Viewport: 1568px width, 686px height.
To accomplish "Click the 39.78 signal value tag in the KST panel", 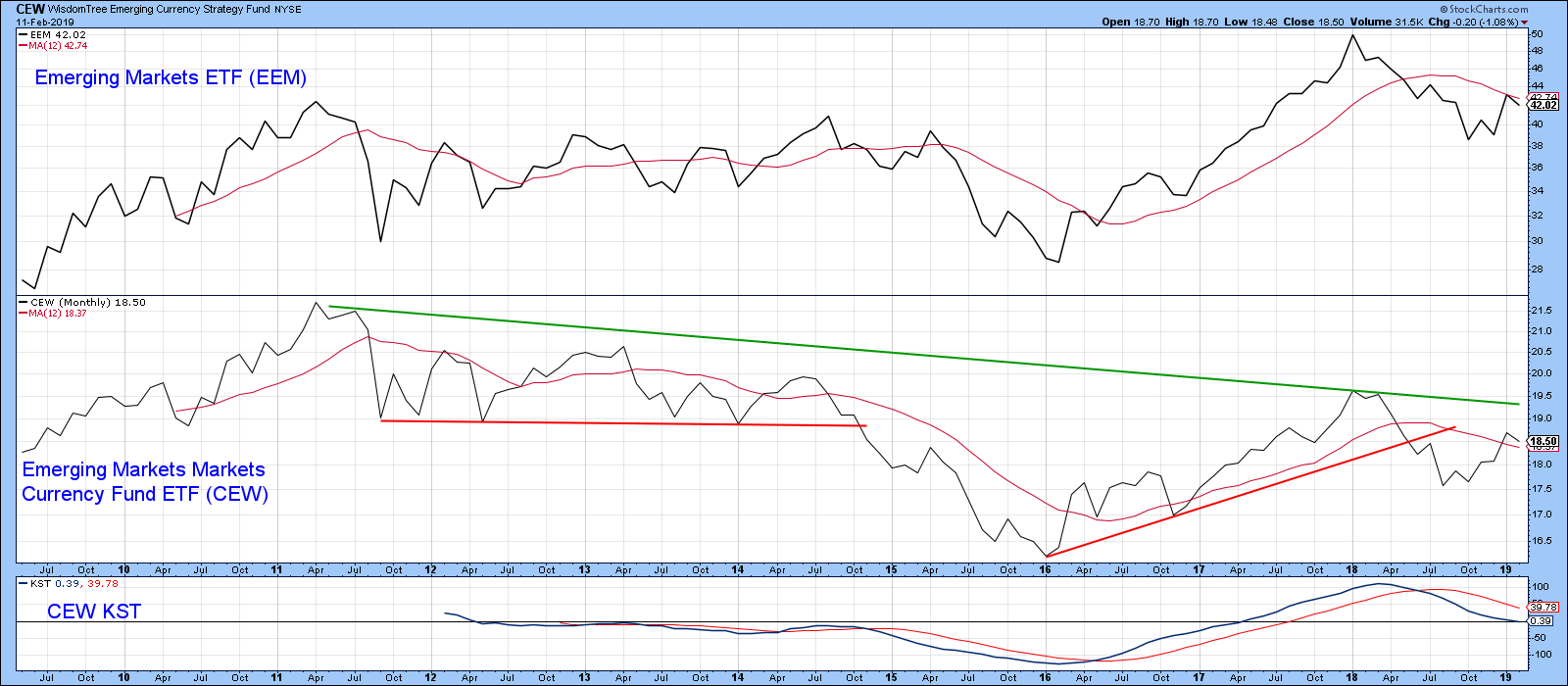I will [1543, 607].
